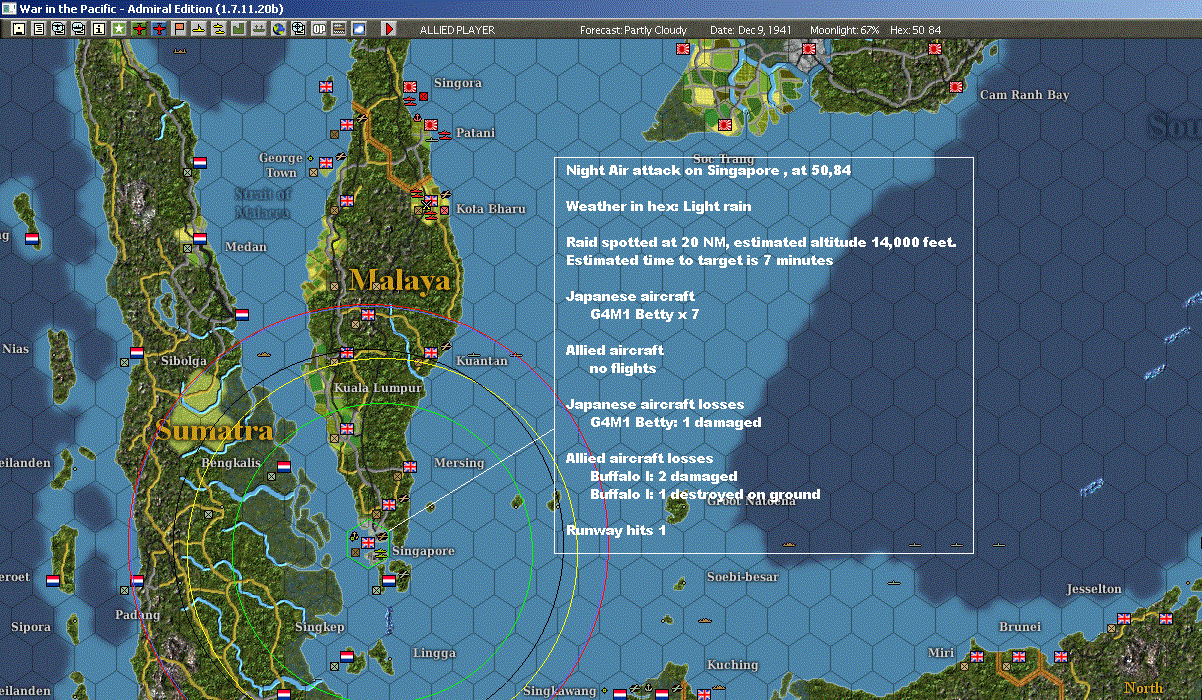Image resolution: width=1202 pixels, height=700 pixels.
Task: Select Japanese flag at Cam Ranh Bay
Action: [955, 86]
